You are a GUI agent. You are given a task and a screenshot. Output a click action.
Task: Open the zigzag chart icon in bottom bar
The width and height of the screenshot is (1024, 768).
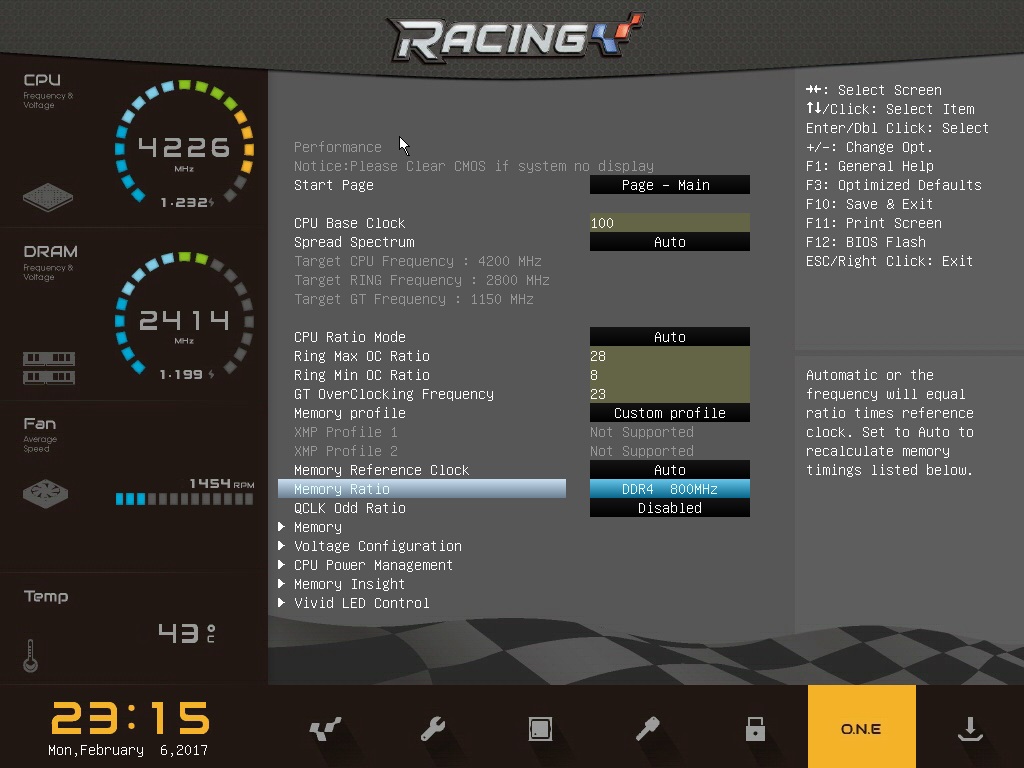325,728
